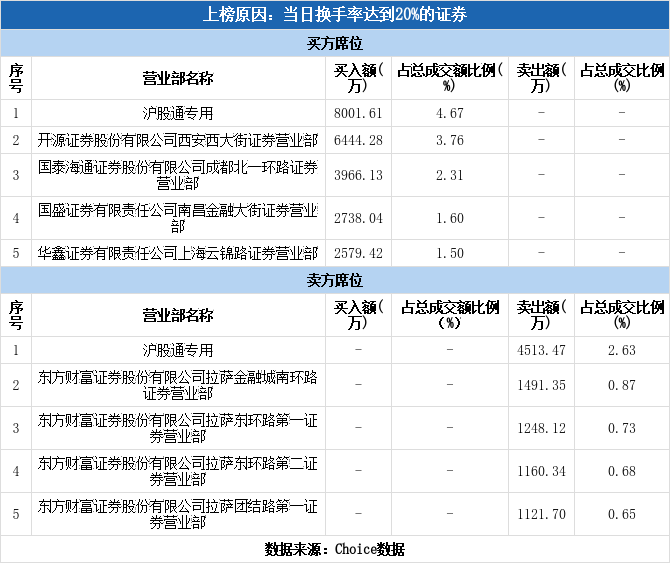Viewport: 670px width, 563px height.
Task: Select 华鑫证券有限责任公司上海云锦路证券营业部
Action: tap(178, 253)
